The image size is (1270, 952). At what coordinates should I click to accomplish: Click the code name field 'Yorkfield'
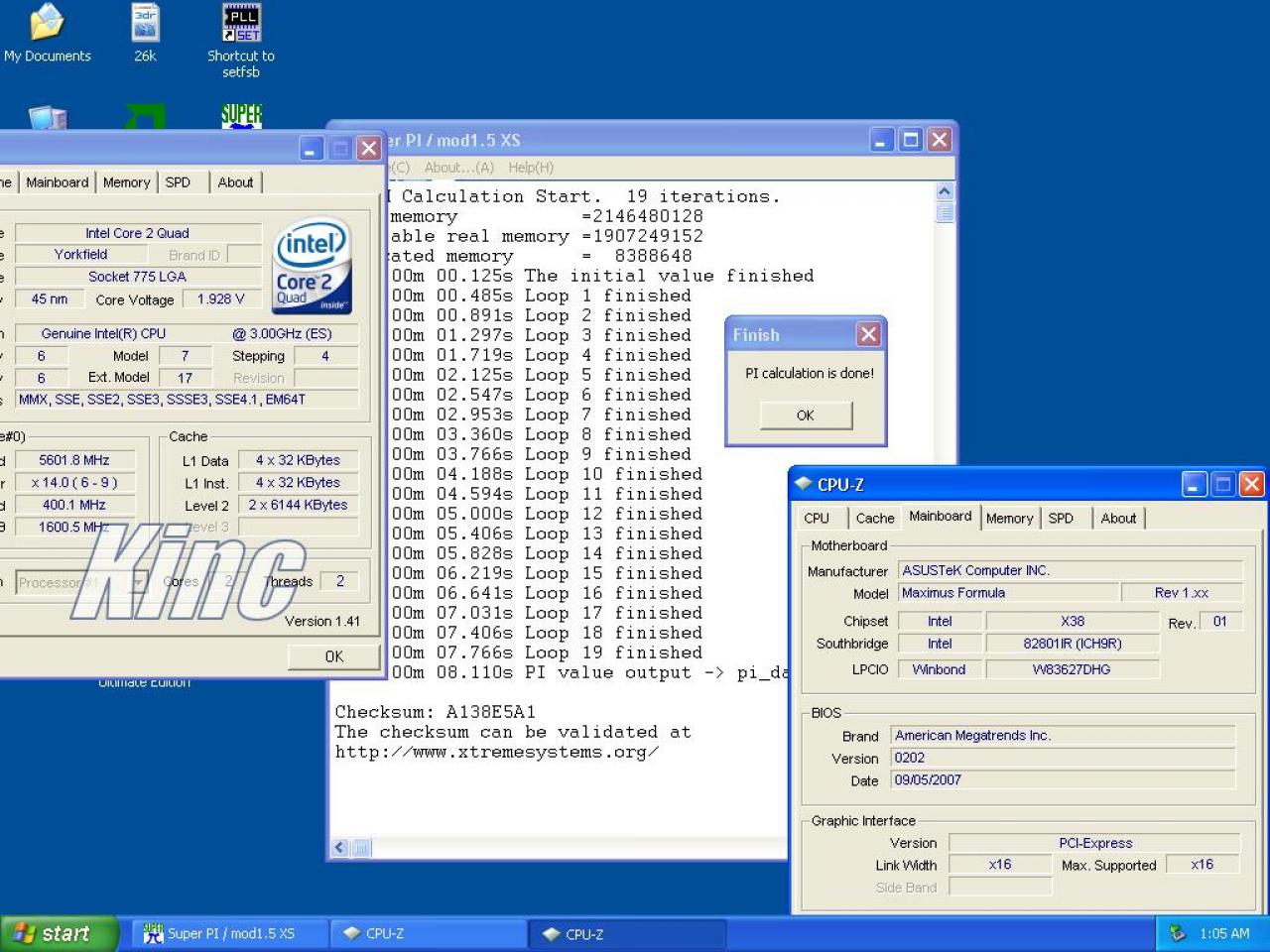click(x=81, y=255)
